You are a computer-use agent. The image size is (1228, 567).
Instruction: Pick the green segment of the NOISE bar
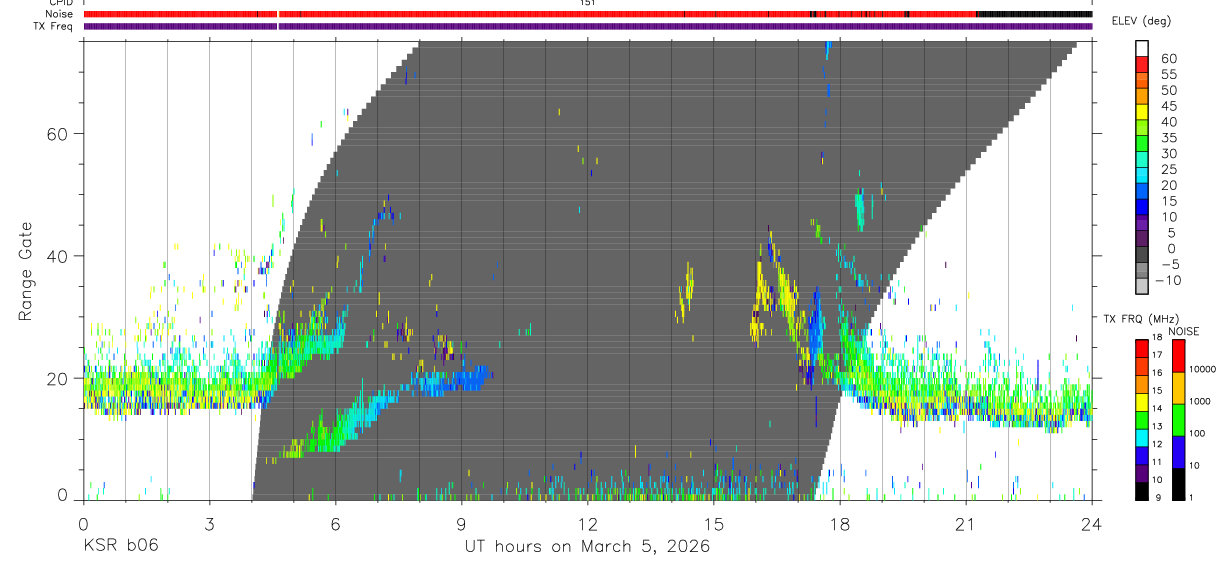[x=1178, y=420]
